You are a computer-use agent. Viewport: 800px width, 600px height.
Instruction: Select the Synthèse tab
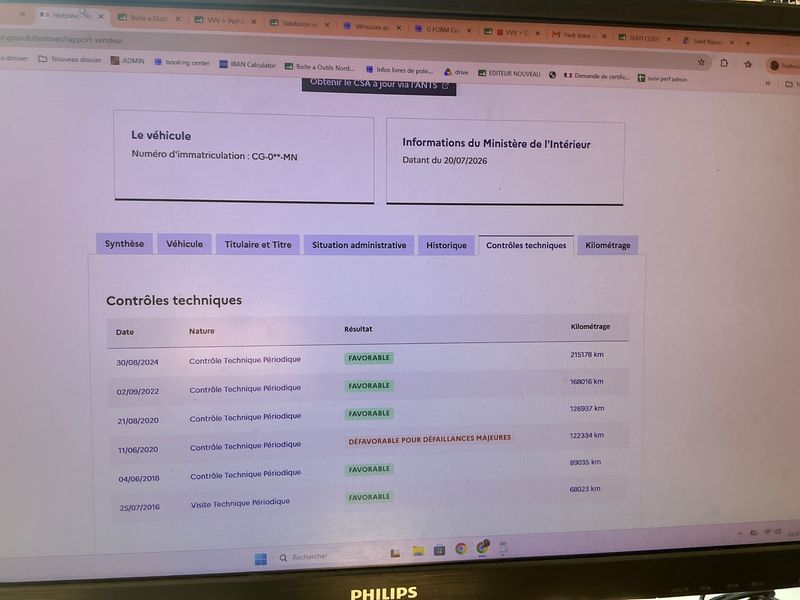tap(124, 244)
